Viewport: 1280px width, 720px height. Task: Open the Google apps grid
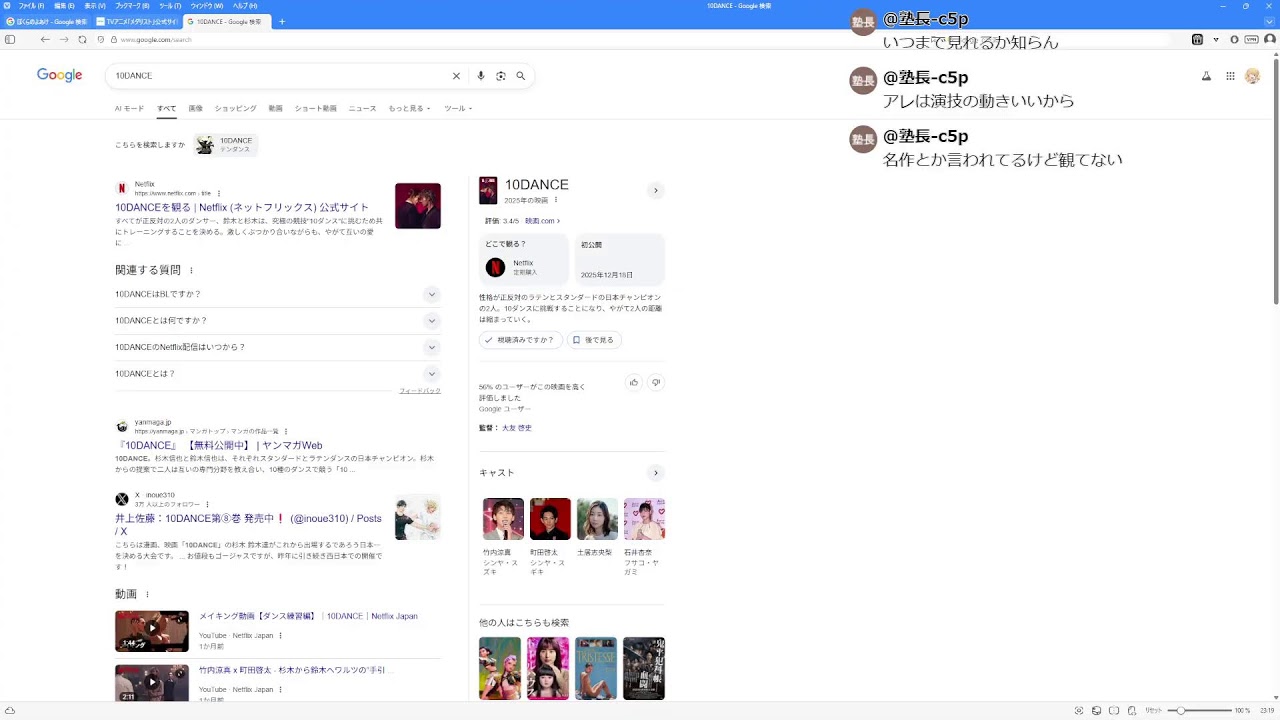1230,76
